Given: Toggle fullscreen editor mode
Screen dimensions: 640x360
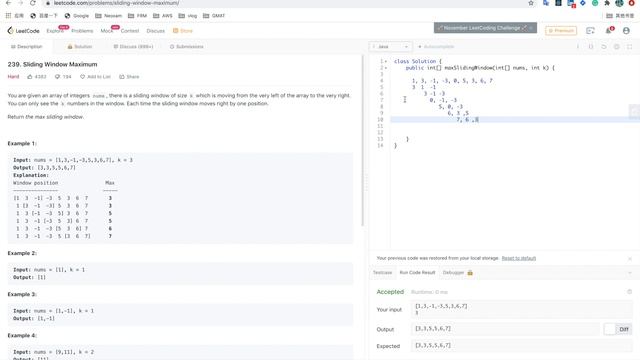Looking at the screenshot, I should (630, 47).
